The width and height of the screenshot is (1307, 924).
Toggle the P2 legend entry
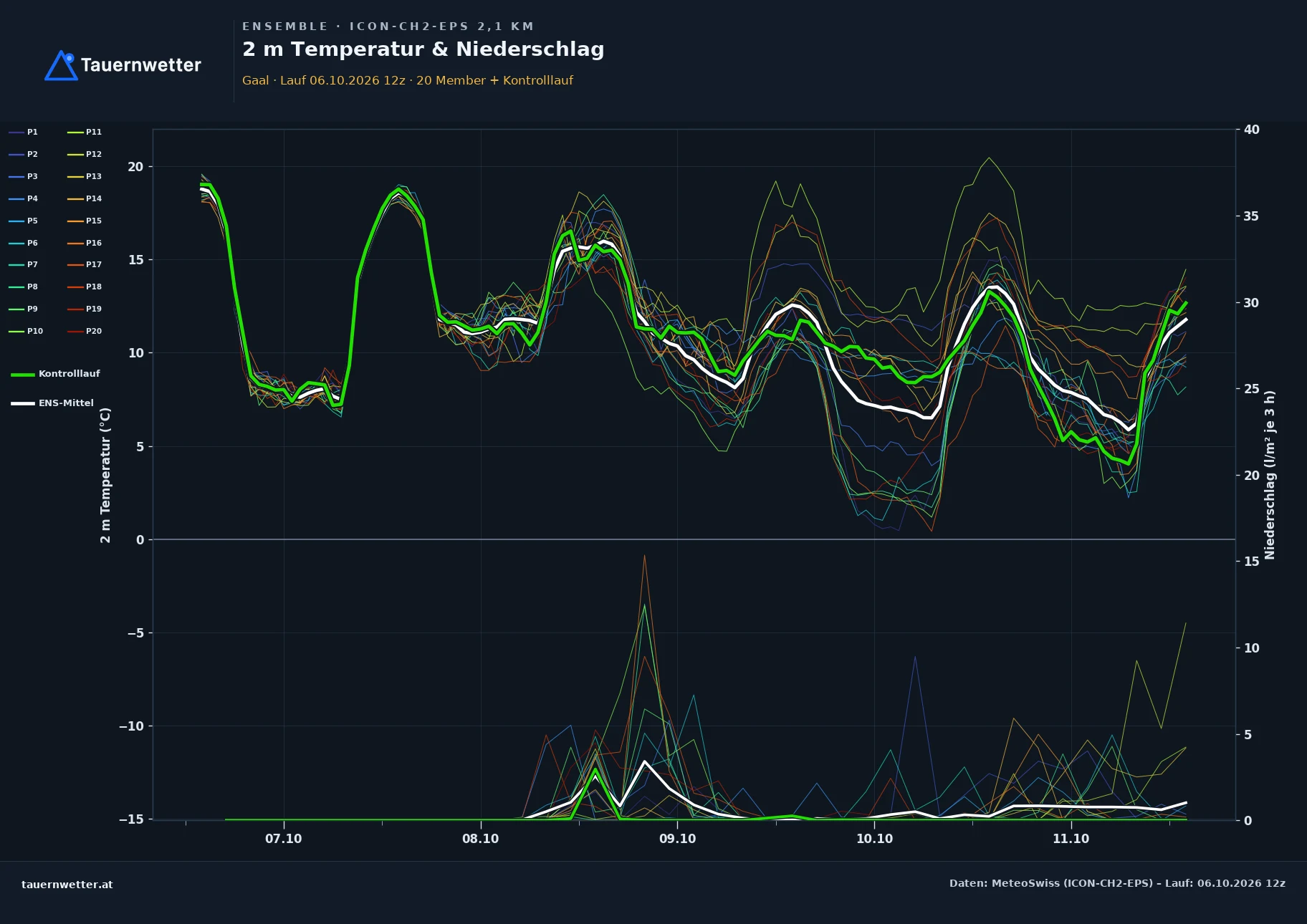24,154
